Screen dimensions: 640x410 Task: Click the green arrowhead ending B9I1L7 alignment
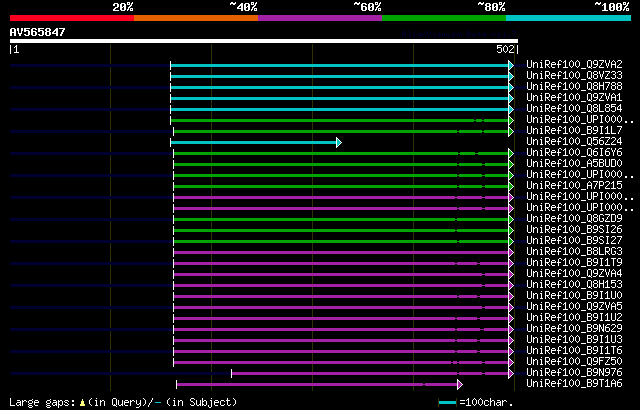(x=511, y=131)
